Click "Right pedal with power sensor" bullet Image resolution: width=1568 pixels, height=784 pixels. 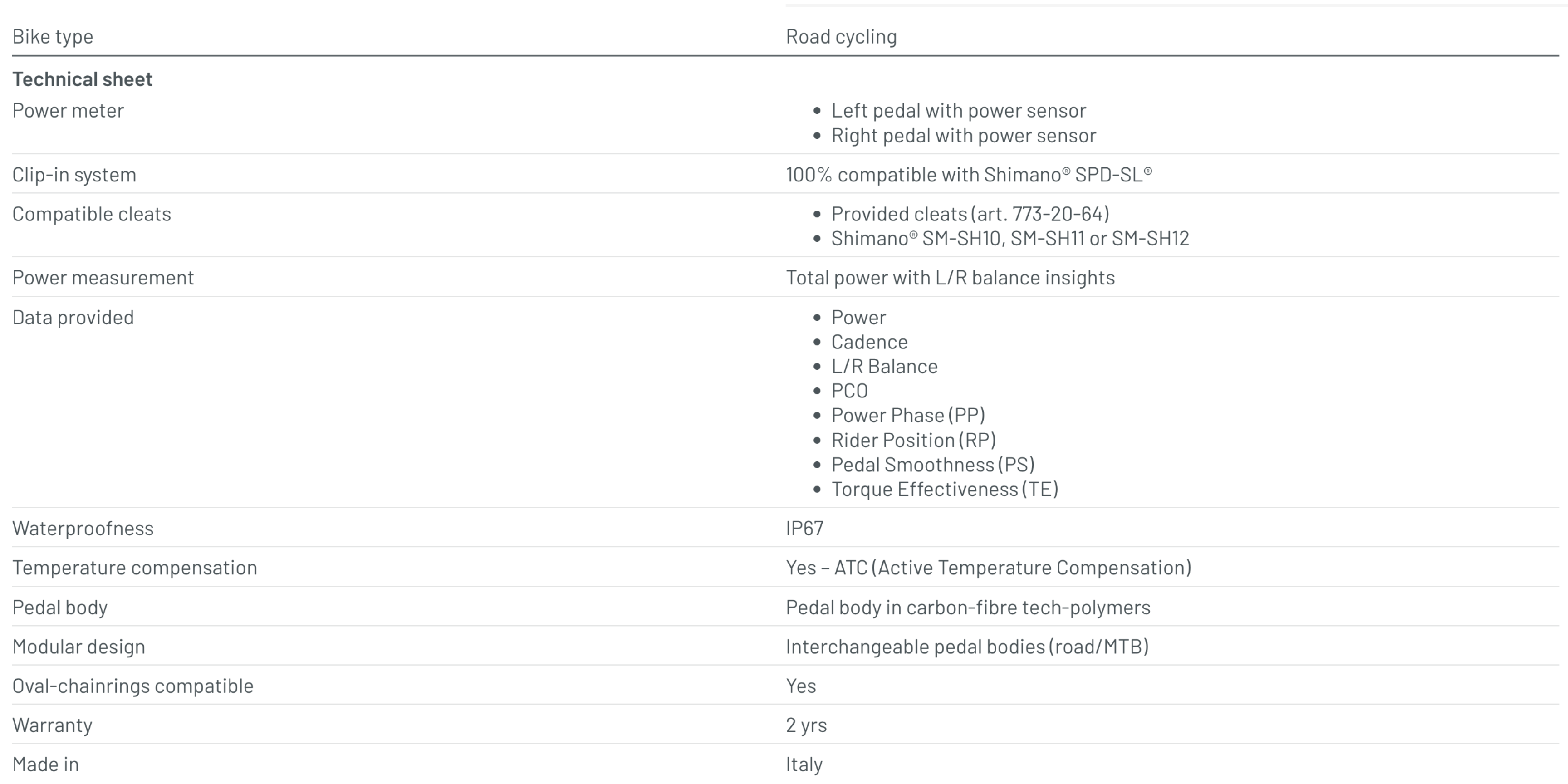[x=963, y=135]
